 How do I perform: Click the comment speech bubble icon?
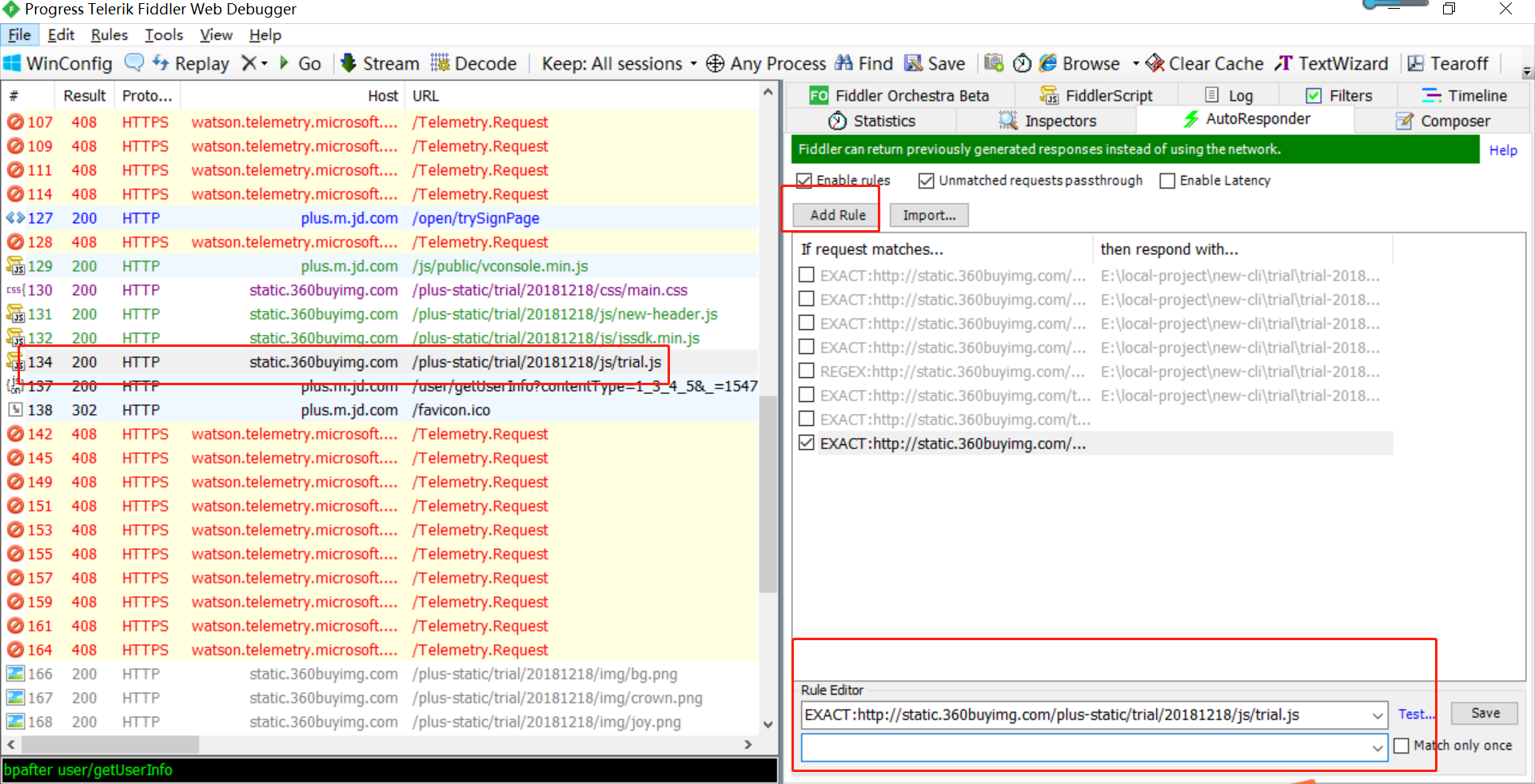[x=134, y=62]
